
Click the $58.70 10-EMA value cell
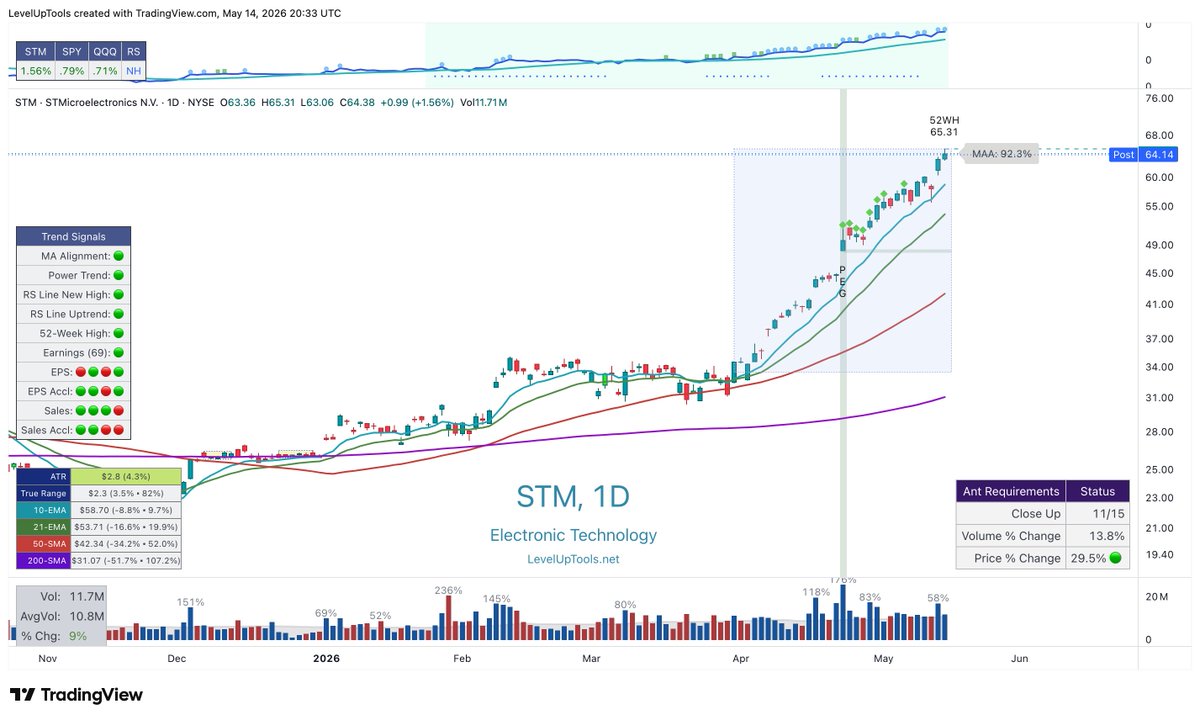(x=125, y=509)
